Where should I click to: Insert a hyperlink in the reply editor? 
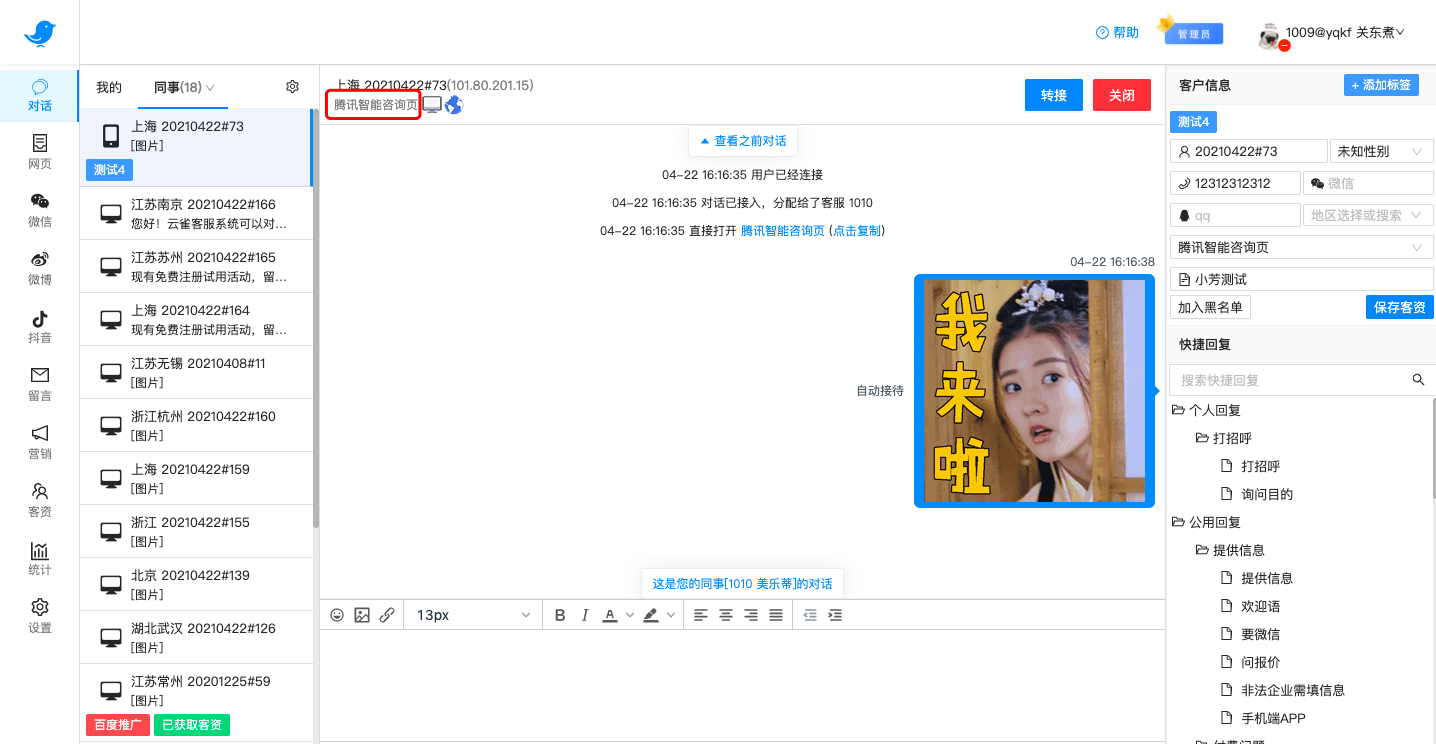387,615
